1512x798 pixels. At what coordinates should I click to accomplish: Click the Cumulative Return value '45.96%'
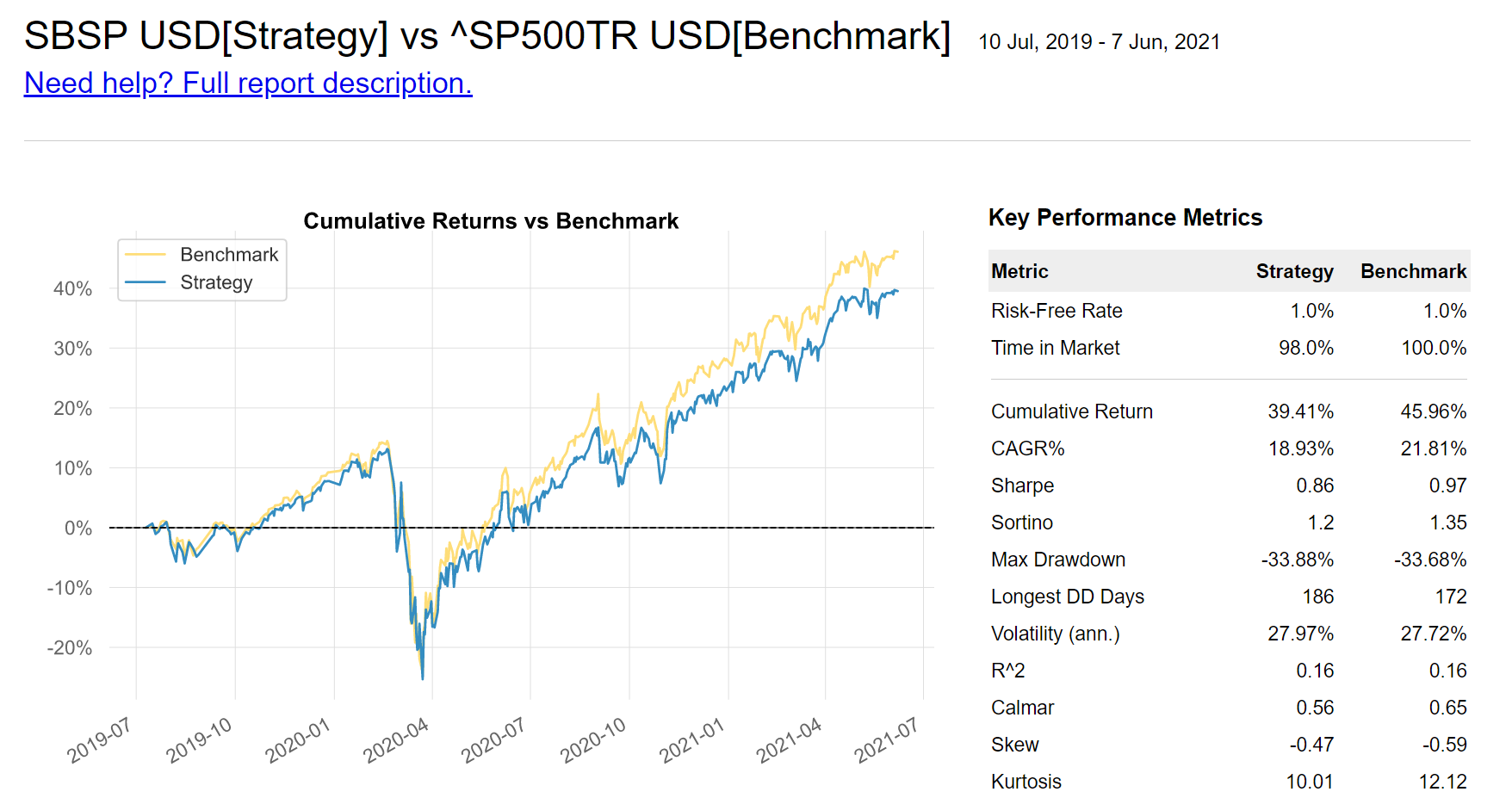point(1433,411)
